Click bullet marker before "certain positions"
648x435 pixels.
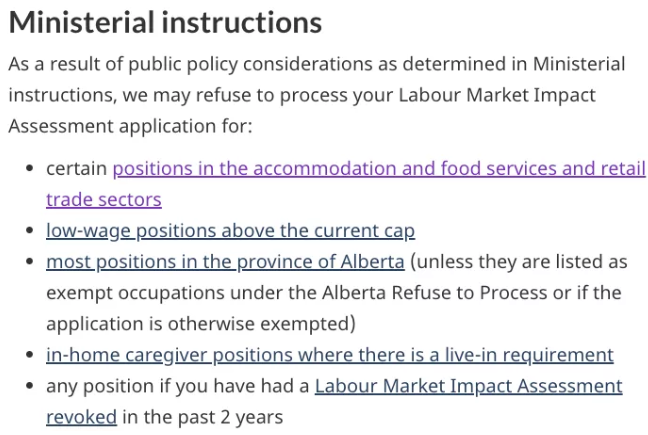pyautogui.click(x=28, y=169)
